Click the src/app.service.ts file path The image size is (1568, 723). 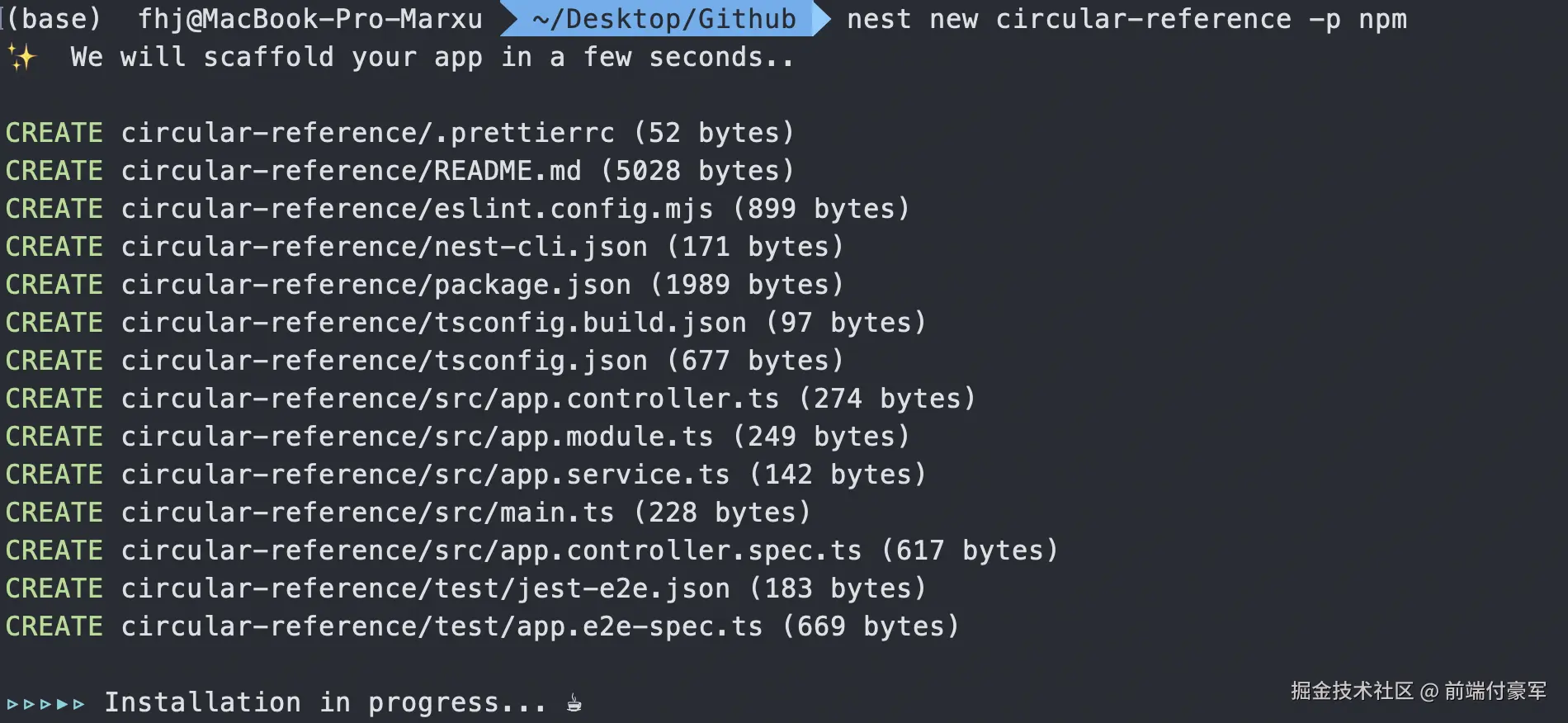coord(425,475)
